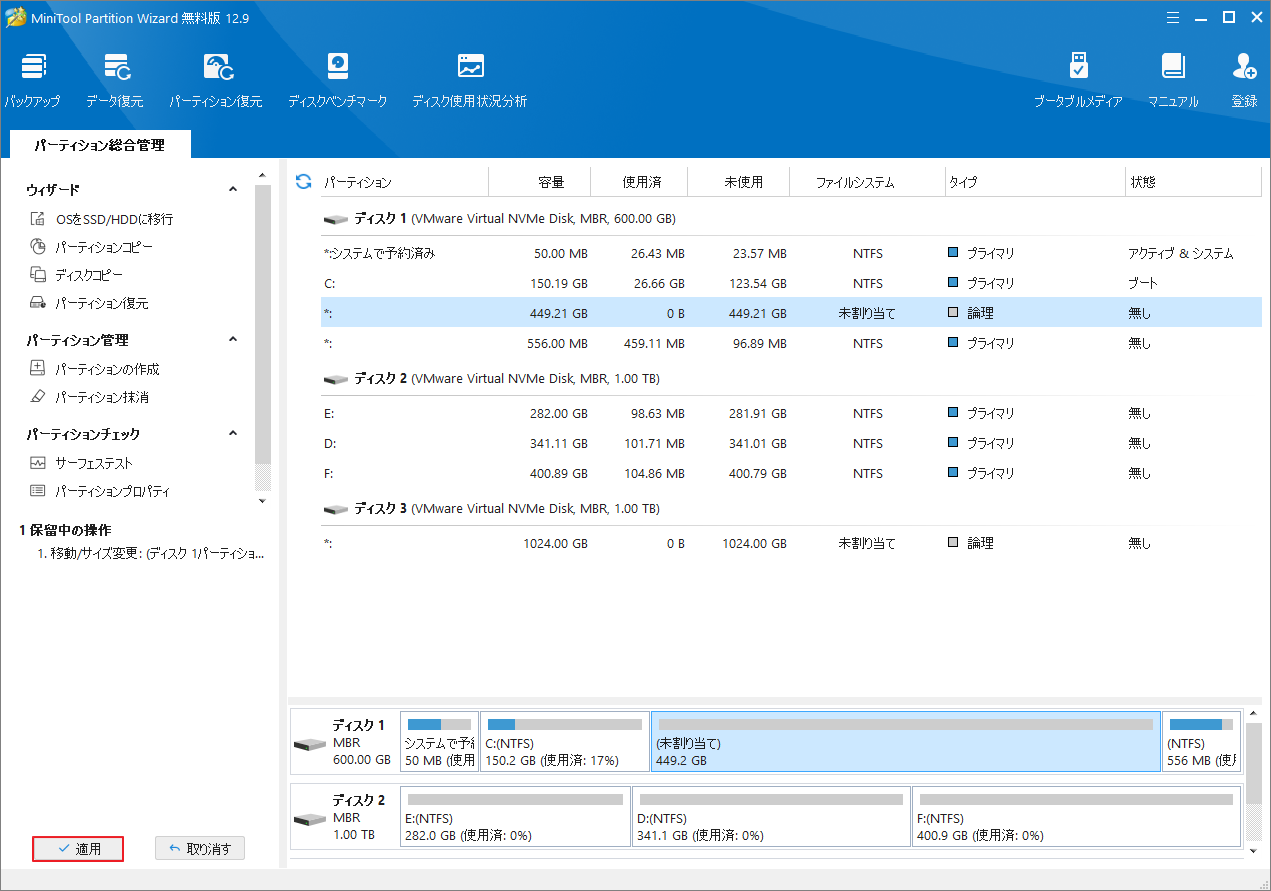Open ブータブルメディア creator
Screen dimensions: 1271x891
1078,80
